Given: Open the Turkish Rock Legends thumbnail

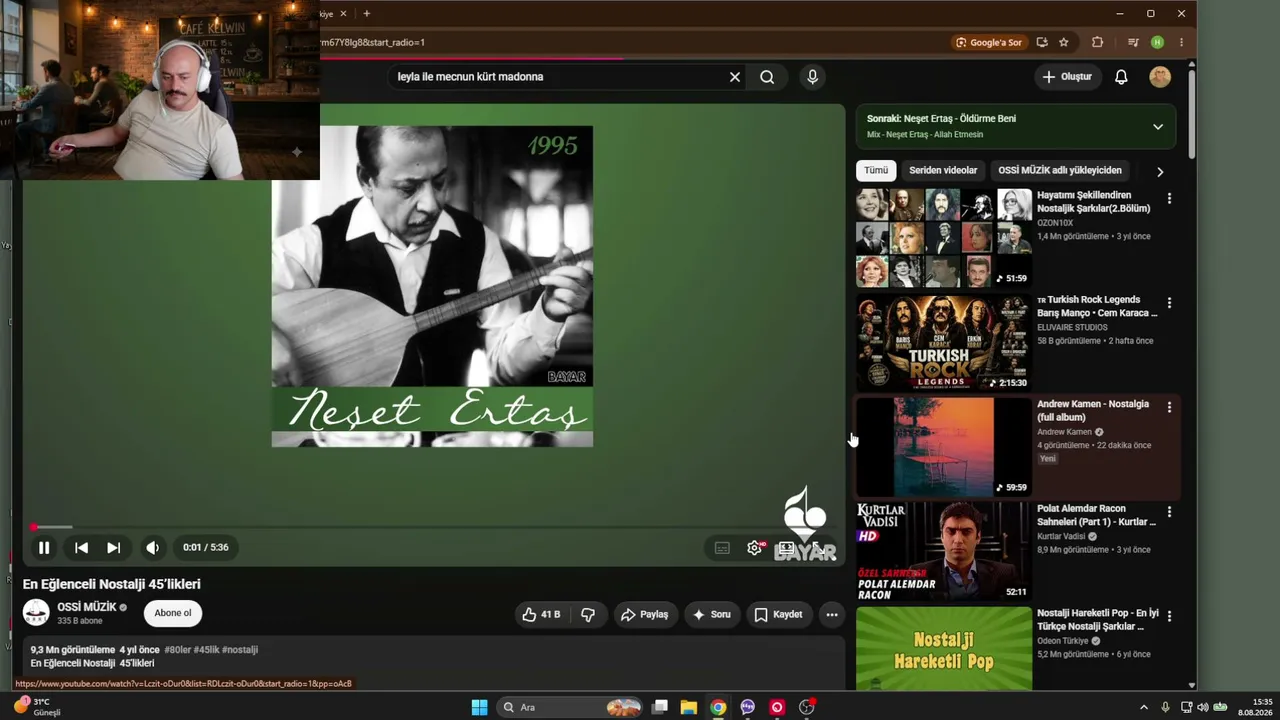Looking at the screenshot, I should [944, 342].
